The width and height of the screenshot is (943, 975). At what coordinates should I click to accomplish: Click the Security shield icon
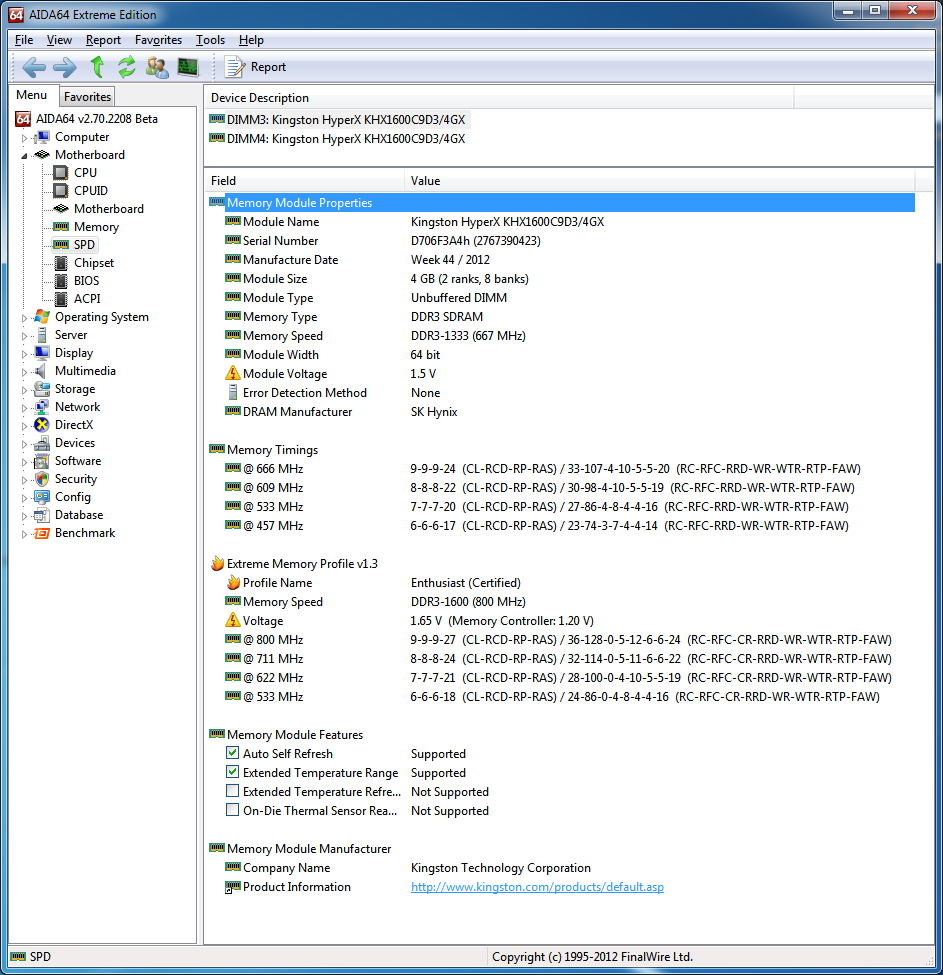point(42,479)
